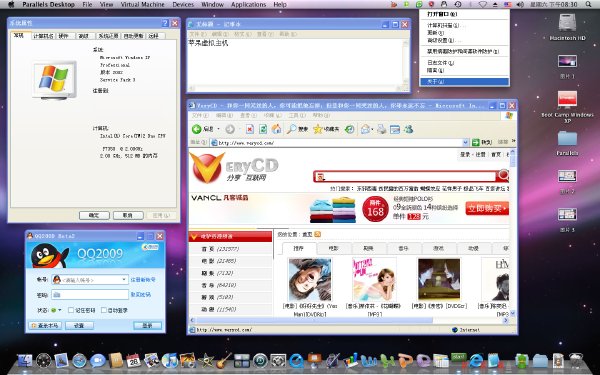Image resolution: width=600 pixels, height=375 pixels.
Task: Click the IE Home icon
Action: (x=276, y=129)
